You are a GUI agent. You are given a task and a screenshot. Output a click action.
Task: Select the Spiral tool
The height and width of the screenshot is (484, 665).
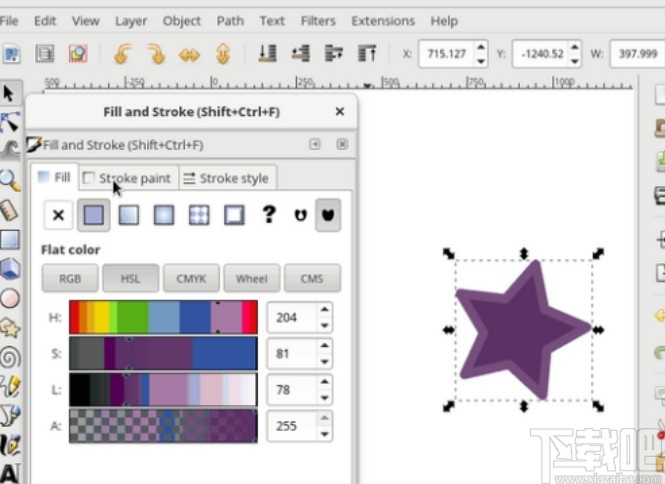pyautogui.click(x=9, y=357)
